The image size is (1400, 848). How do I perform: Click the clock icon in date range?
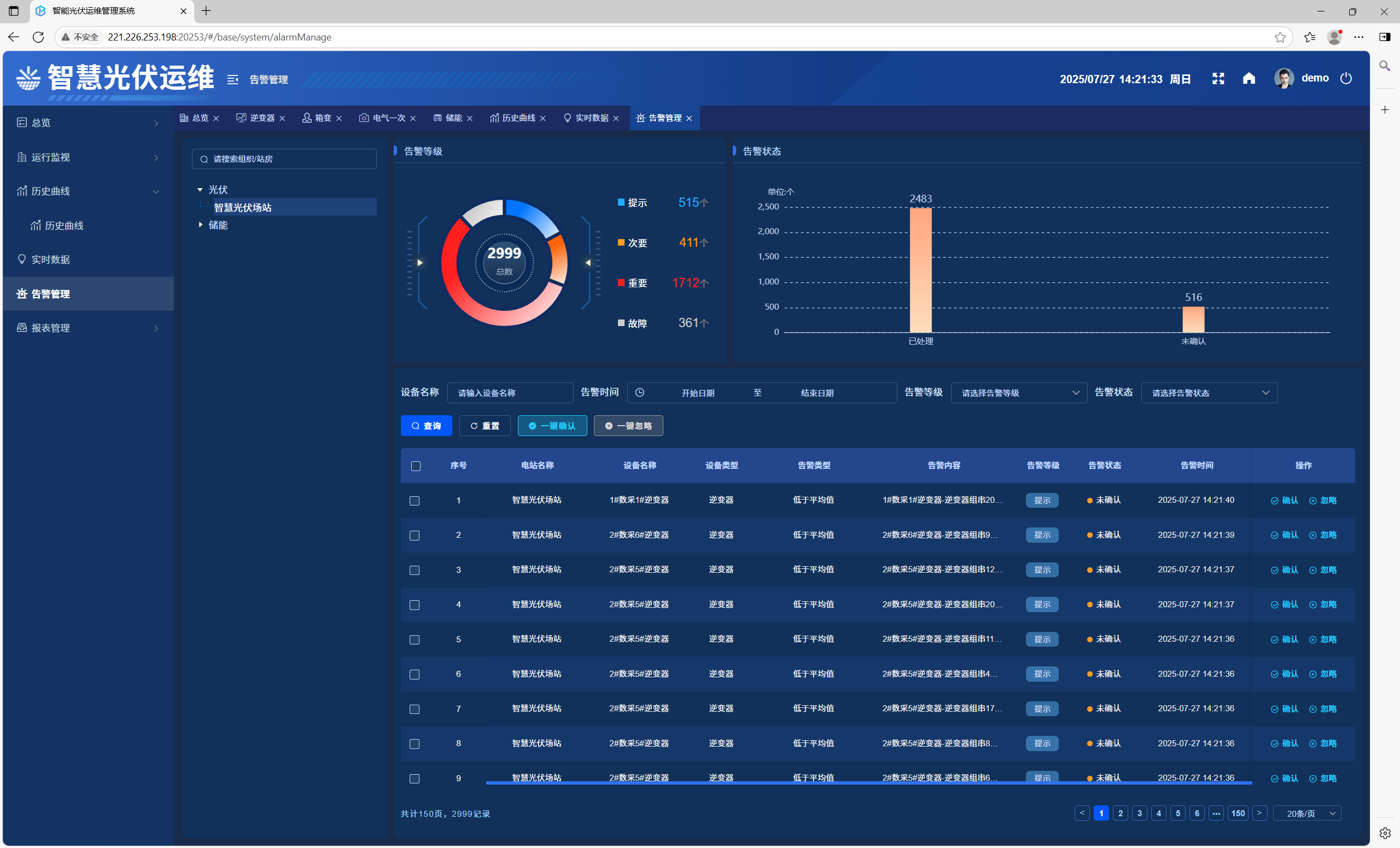pos(640,393)
